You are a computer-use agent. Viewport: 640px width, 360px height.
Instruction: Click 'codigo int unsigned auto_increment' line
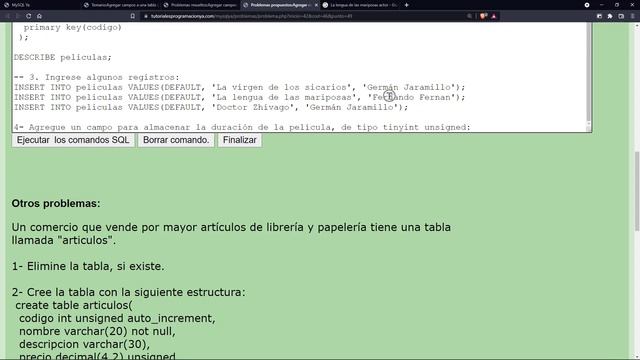pos(117,318)
